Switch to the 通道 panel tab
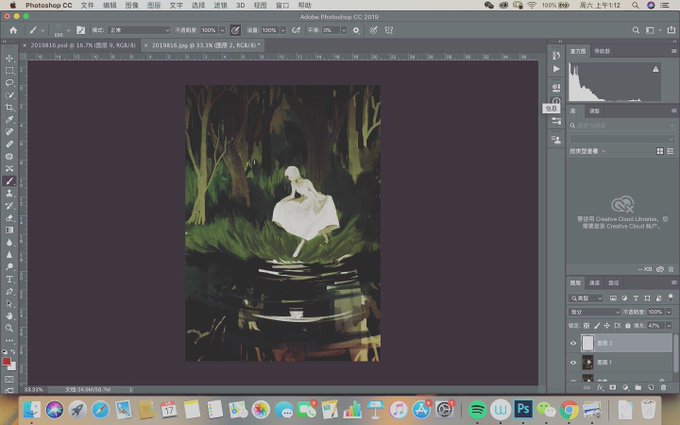Image resolution: width=680 pixels, height=425 pixels. pos(594,283)
